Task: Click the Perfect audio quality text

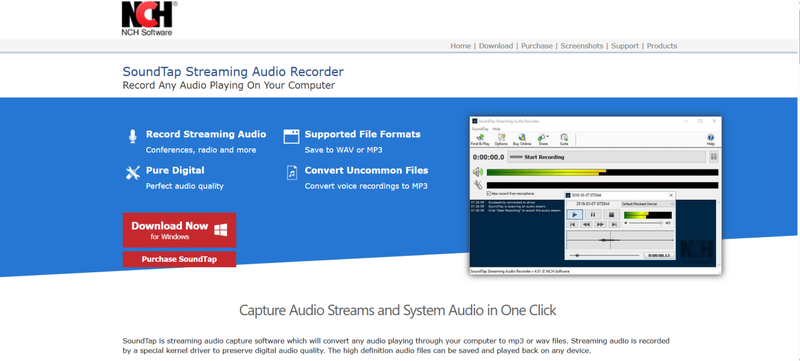Action: (x=185, y=186)
